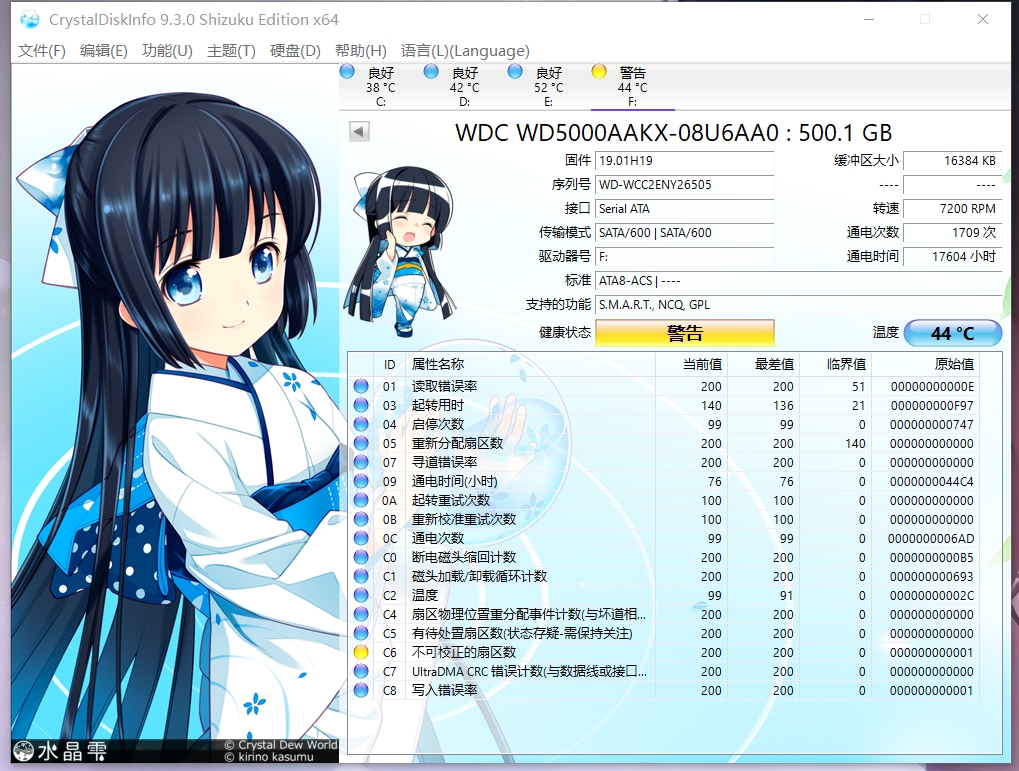Select the attribute name 不可校正的扇区数
Screen dimensions: 1019x771
(x=463, y=652)
